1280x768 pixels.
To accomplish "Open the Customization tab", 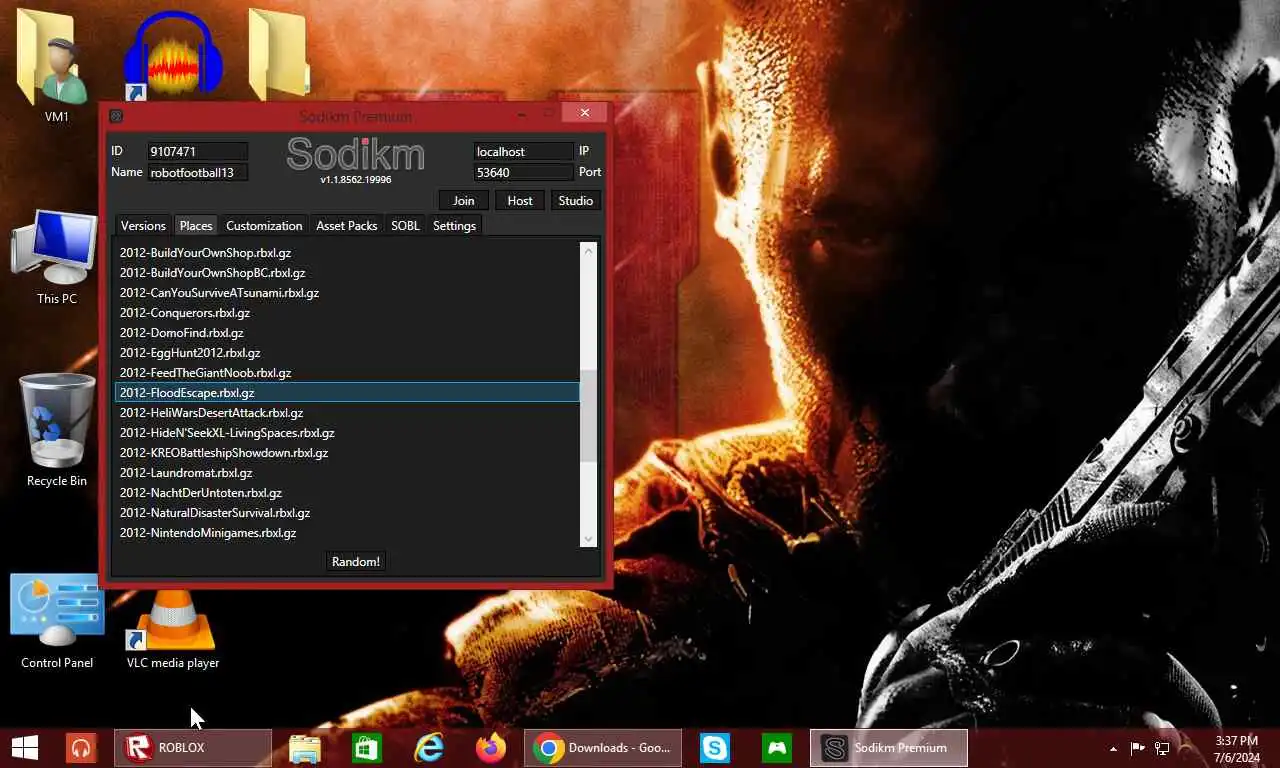I will coord(264,226).
